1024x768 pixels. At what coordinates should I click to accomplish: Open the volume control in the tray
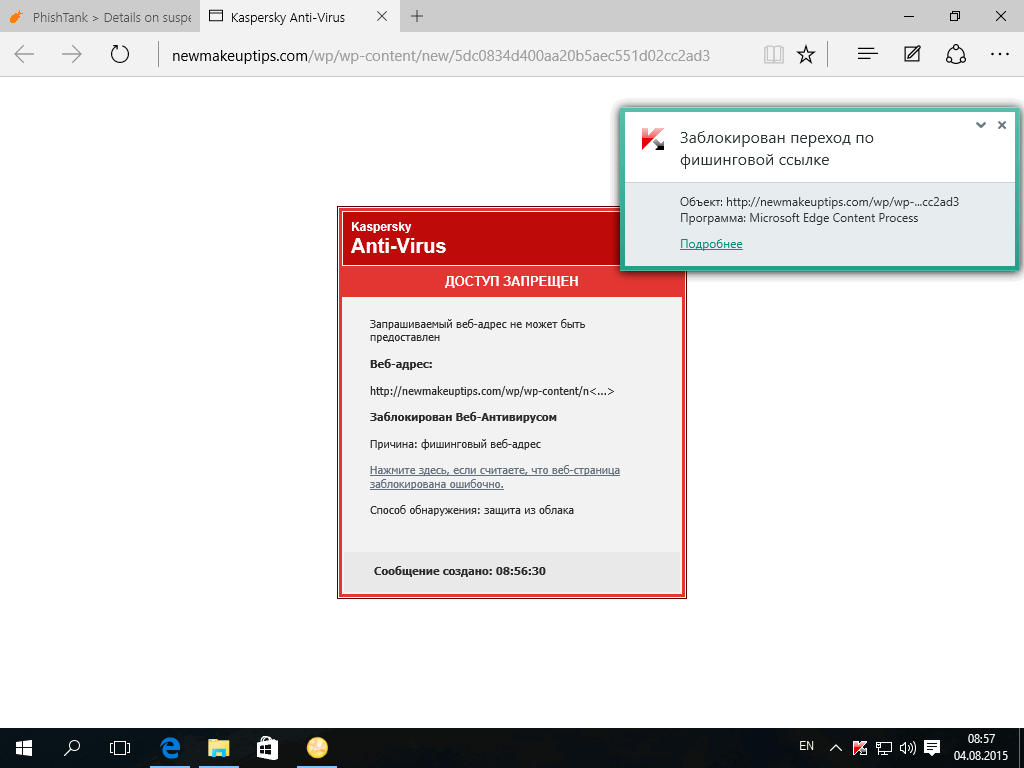(907, 747)
